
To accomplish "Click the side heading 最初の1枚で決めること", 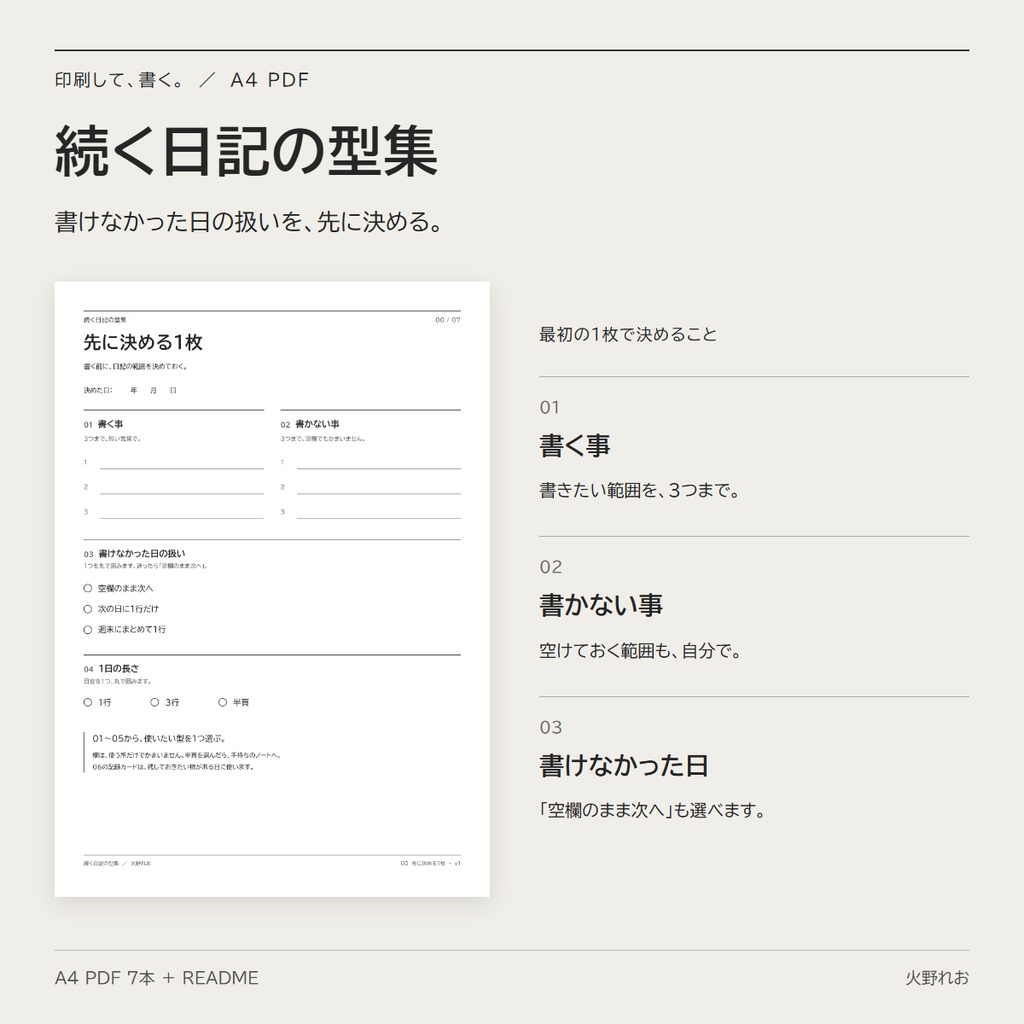I will [x=628, y=335].
